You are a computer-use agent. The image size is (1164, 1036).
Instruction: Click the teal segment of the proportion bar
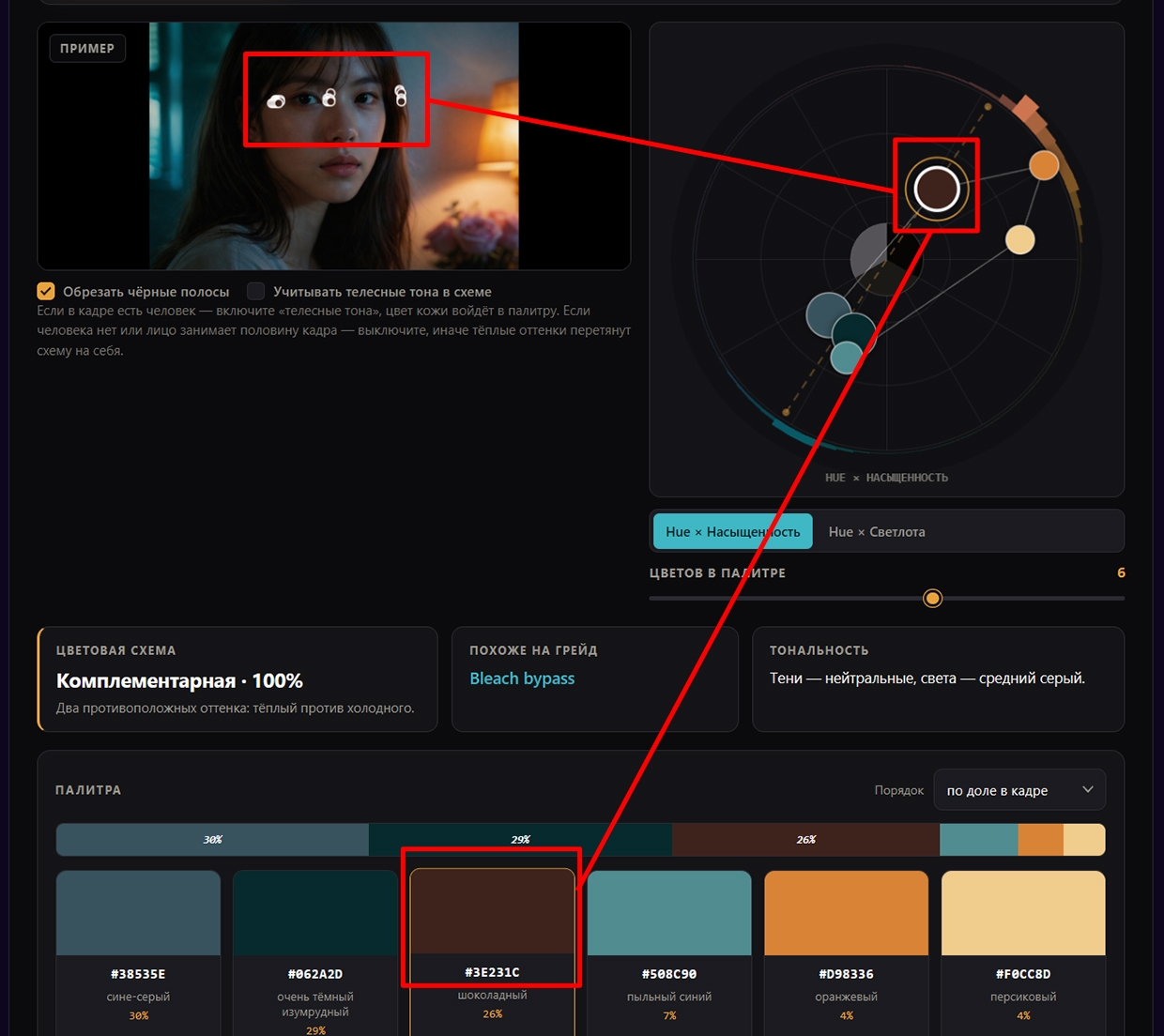979,840
